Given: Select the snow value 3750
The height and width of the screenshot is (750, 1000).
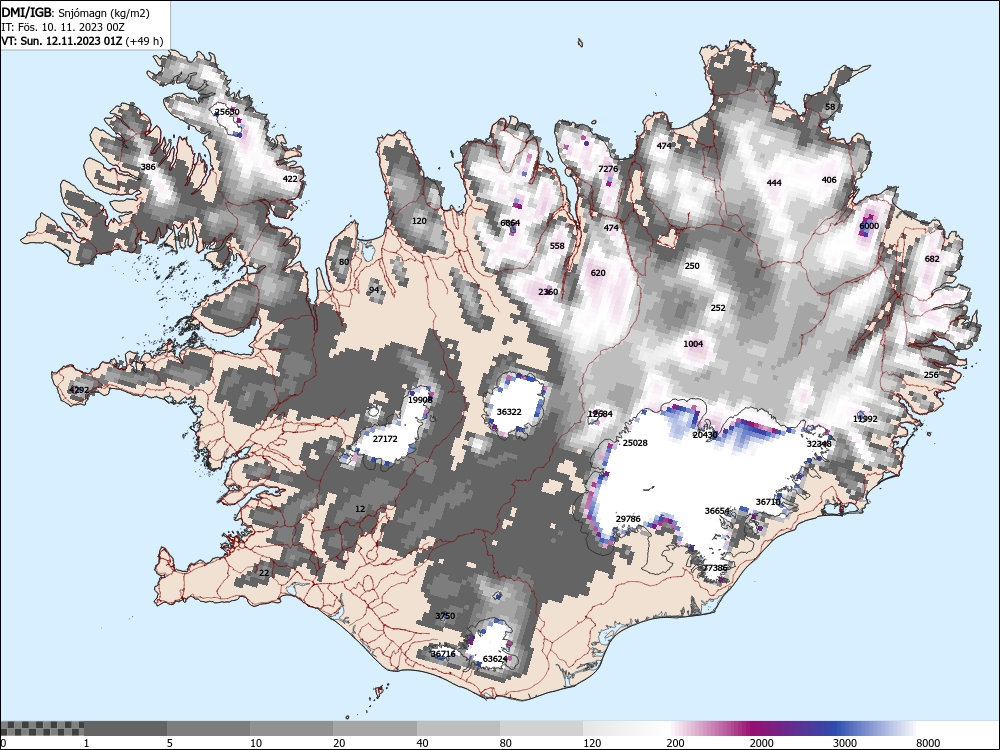Looking at the screenshot, I should click(x=445, y=615).
